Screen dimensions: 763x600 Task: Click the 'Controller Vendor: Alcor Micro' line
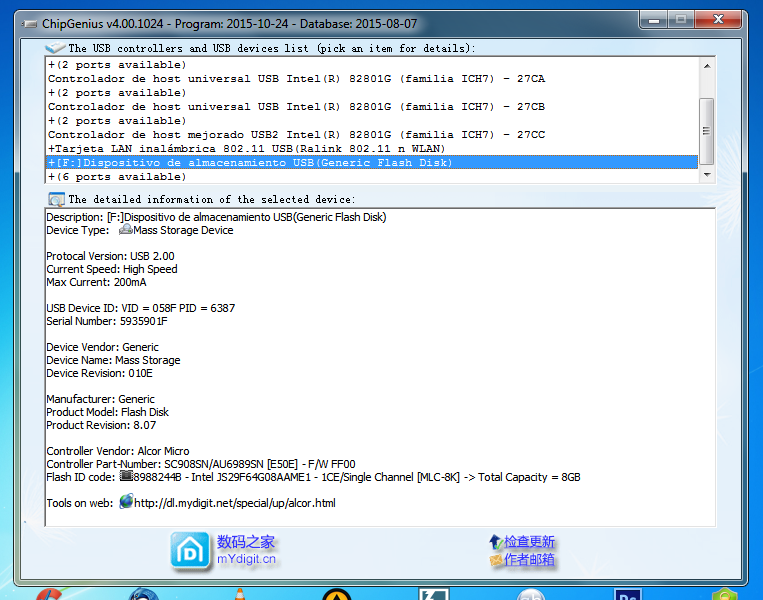tap(118, 451)
